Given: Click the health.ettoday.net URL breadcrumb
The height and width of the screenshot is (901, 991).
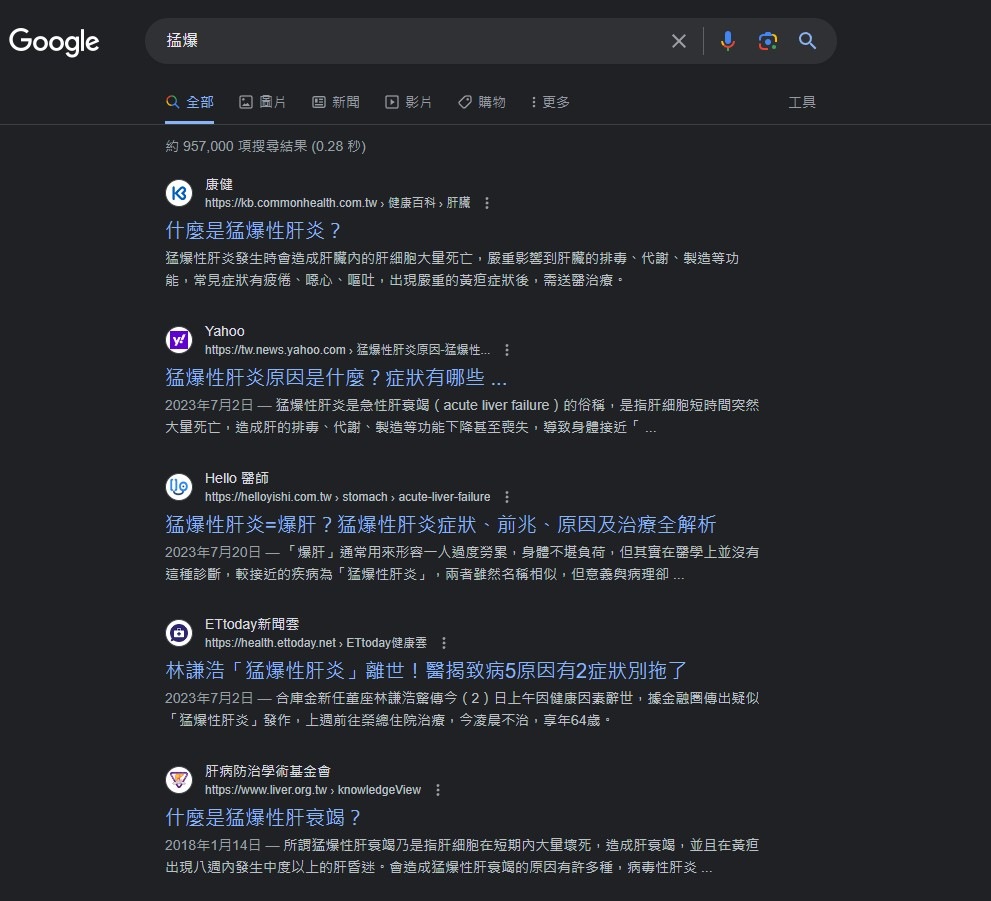Looking at the screenshot, I should coord(315,643).
